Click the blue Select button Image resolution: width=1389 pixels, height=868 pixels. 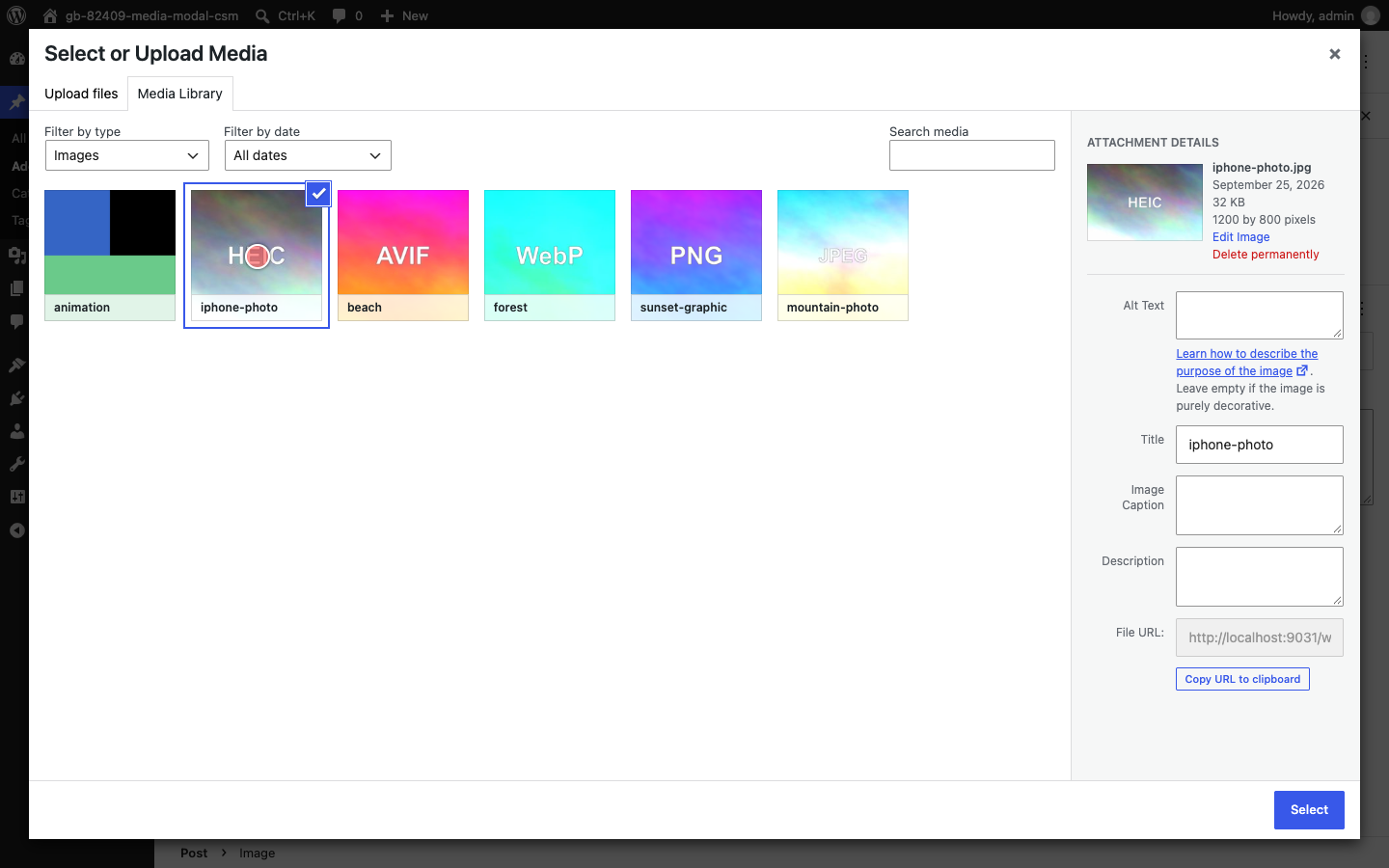coord(1309,810)
